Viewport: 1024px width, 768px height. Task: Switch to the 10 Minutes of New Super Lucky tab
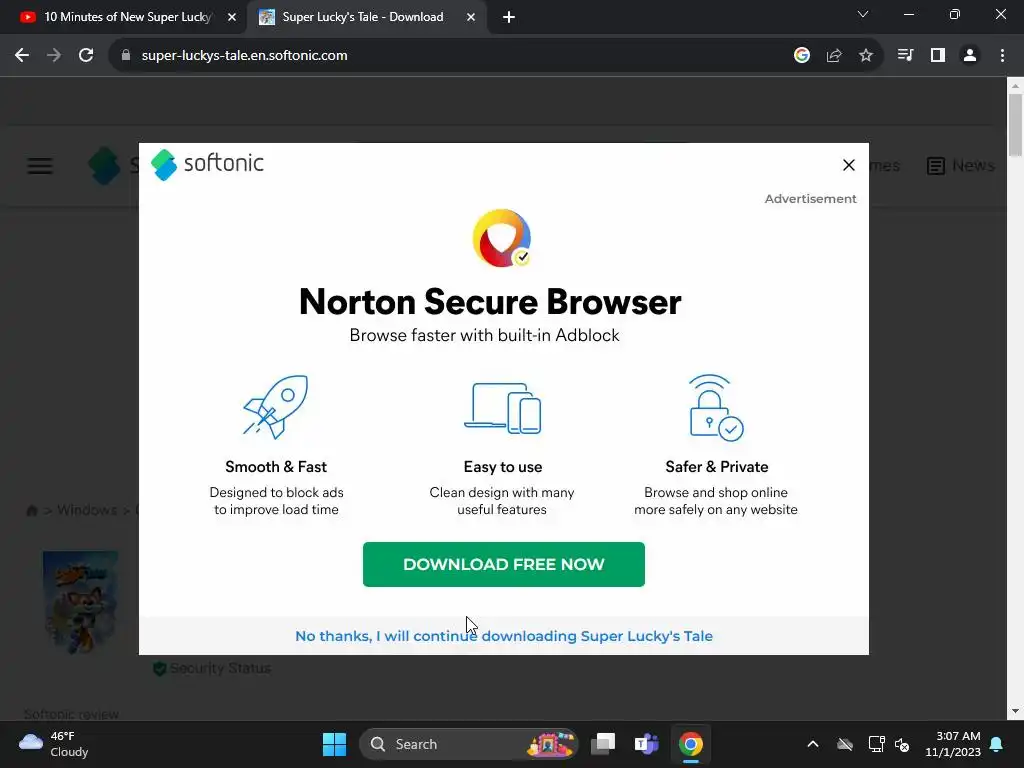coord(128,17)
